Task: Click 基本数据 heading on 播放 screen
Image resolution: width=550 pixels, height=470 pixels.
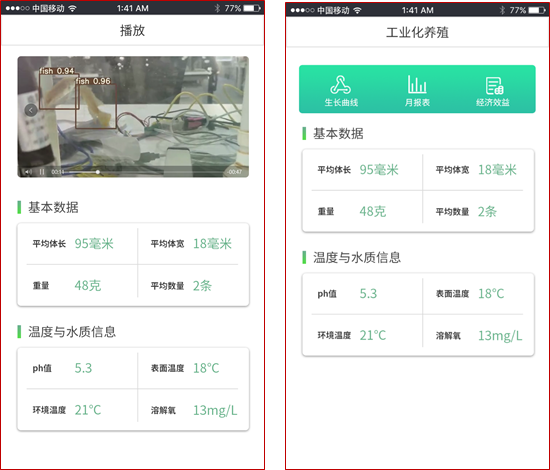Action: tap(53, 207)
